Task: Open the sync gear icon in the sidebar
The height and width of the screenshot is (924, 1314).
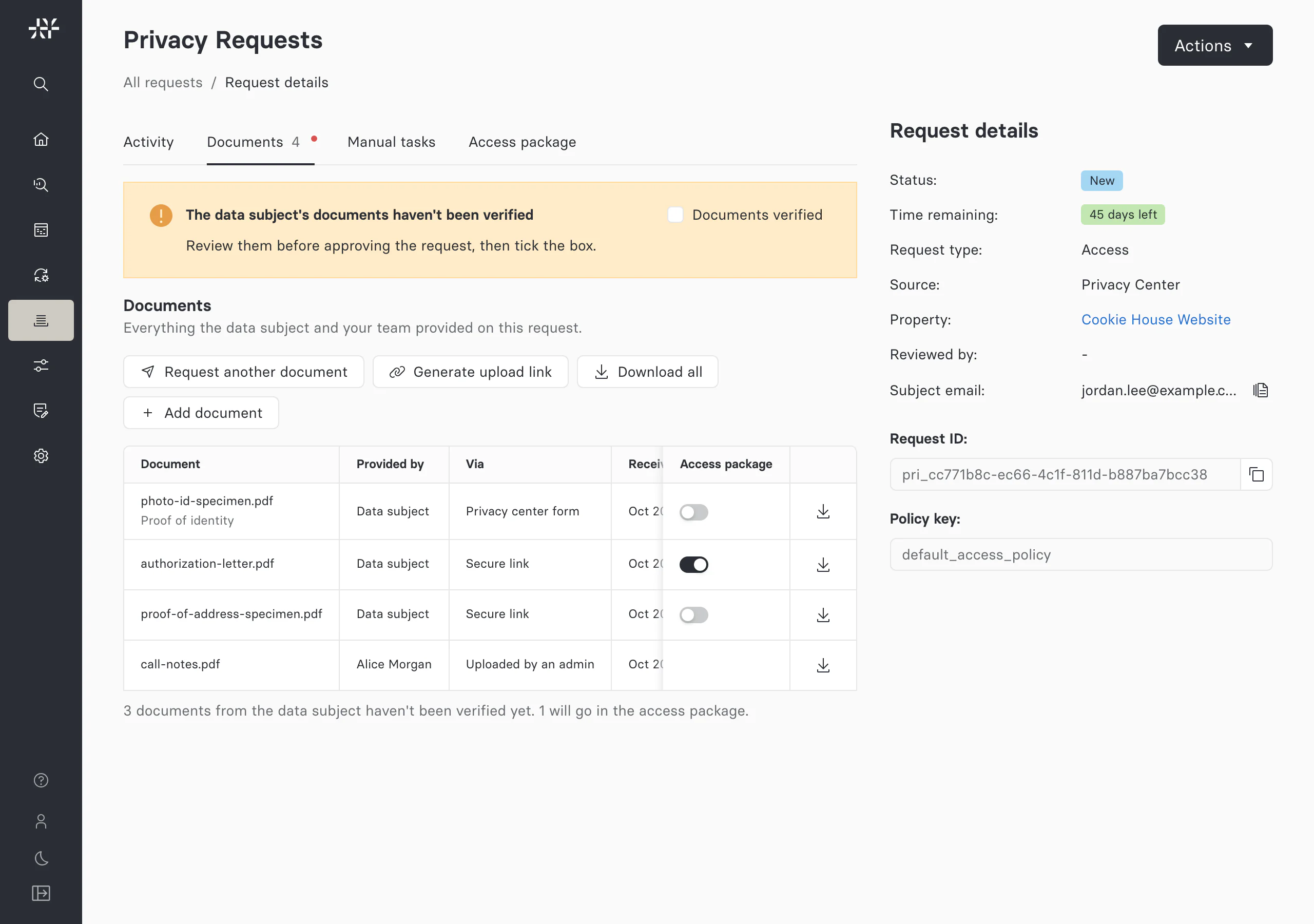Action: pos(41,275)
